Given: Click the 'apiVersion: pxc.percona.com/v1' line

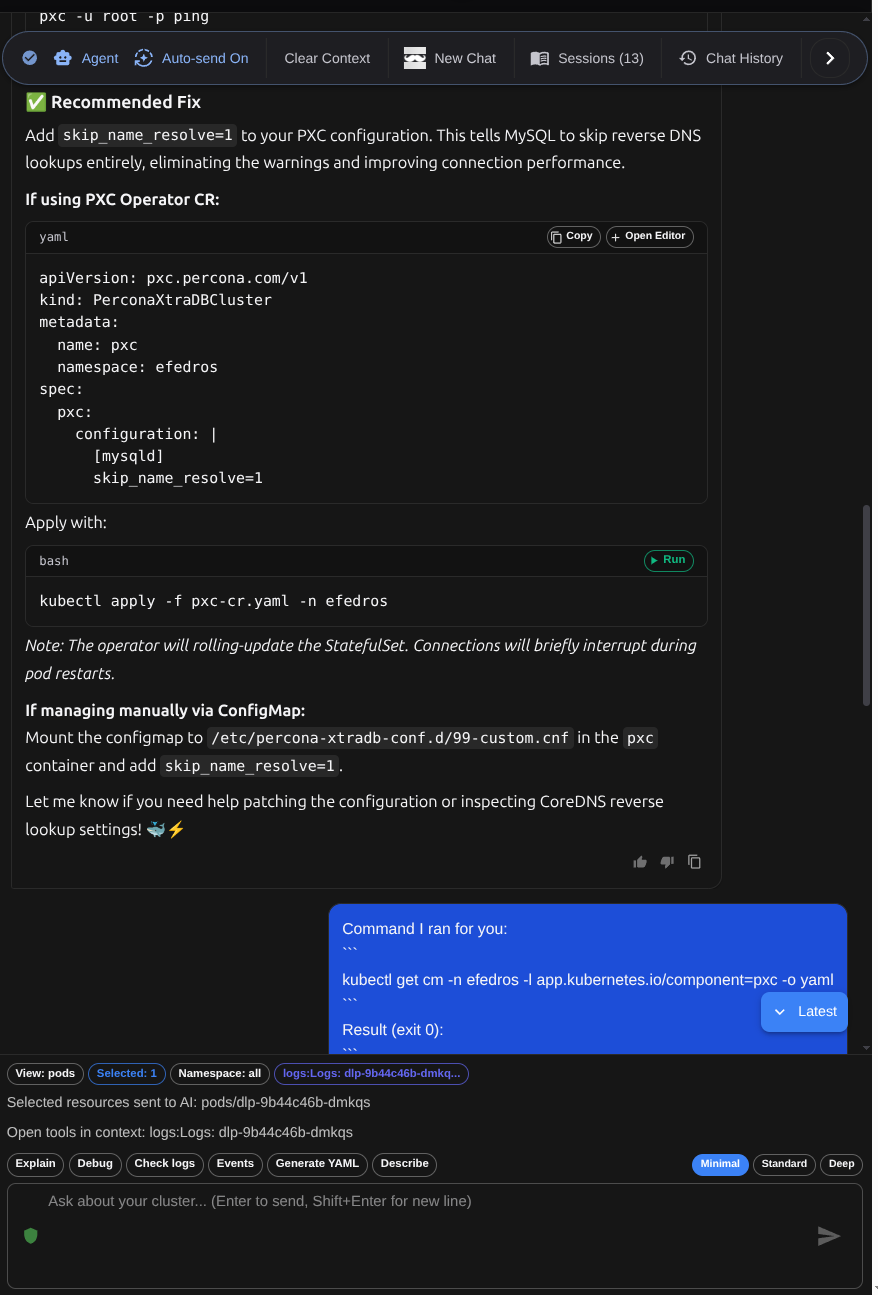Looking at the screenshot, I should (x=174, y=278).
